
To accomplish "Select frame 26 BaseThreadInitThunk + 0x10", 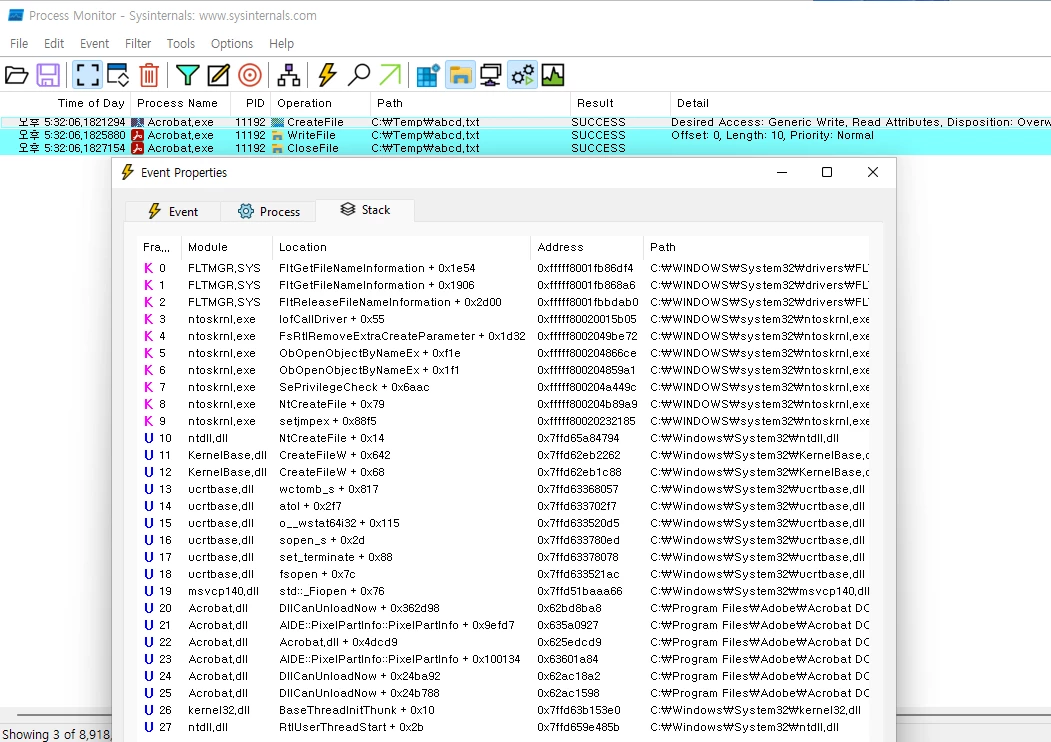I will 503,710.
